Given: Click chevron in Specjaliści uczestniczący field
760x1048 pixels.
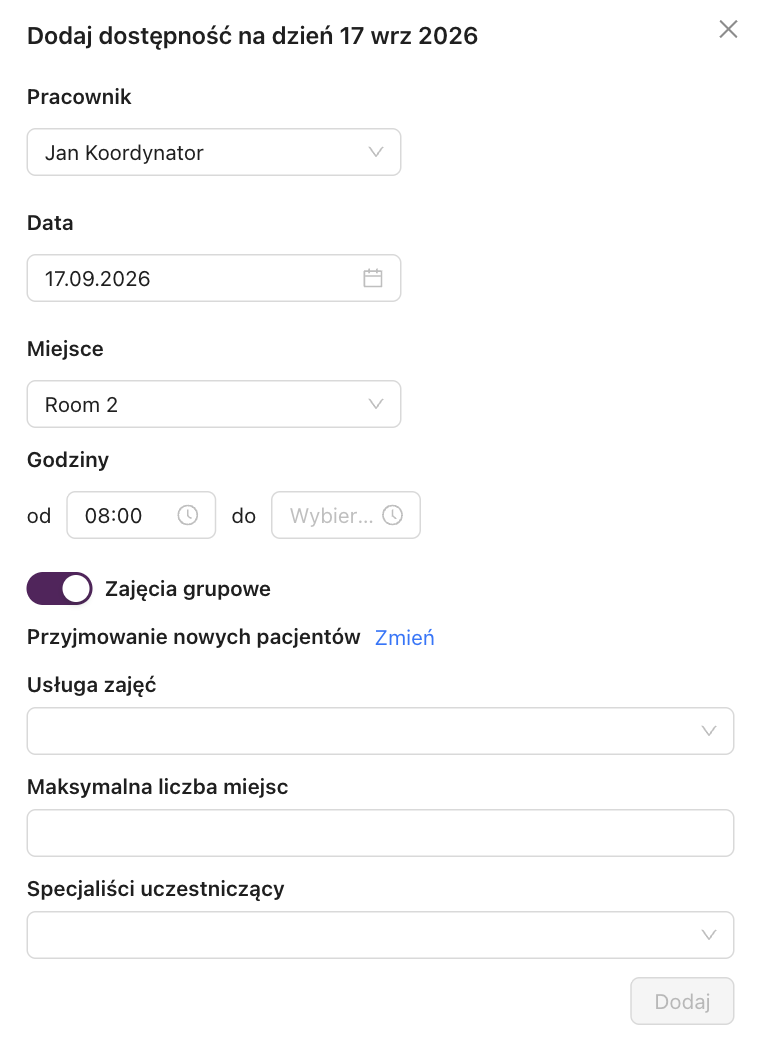Looking at the screenshot, I should click(709, 935).
